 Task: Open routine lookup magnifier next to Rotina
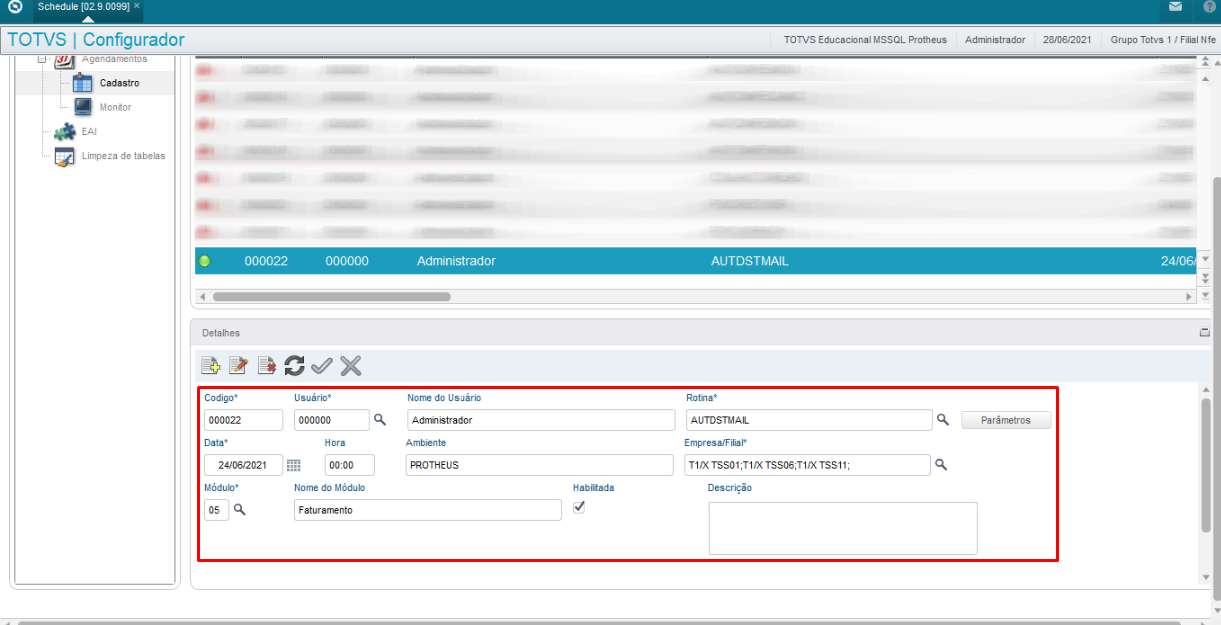coord(942,420)
